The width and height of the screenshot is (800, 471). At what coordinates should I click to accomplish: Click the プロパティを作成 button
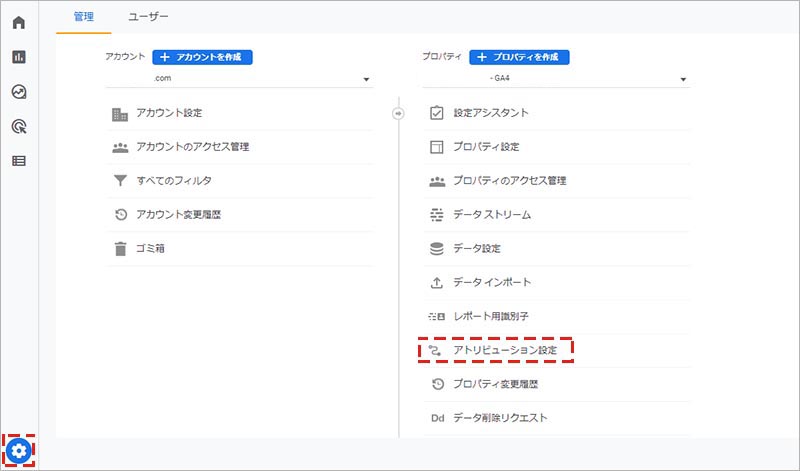tap(519, 57)
